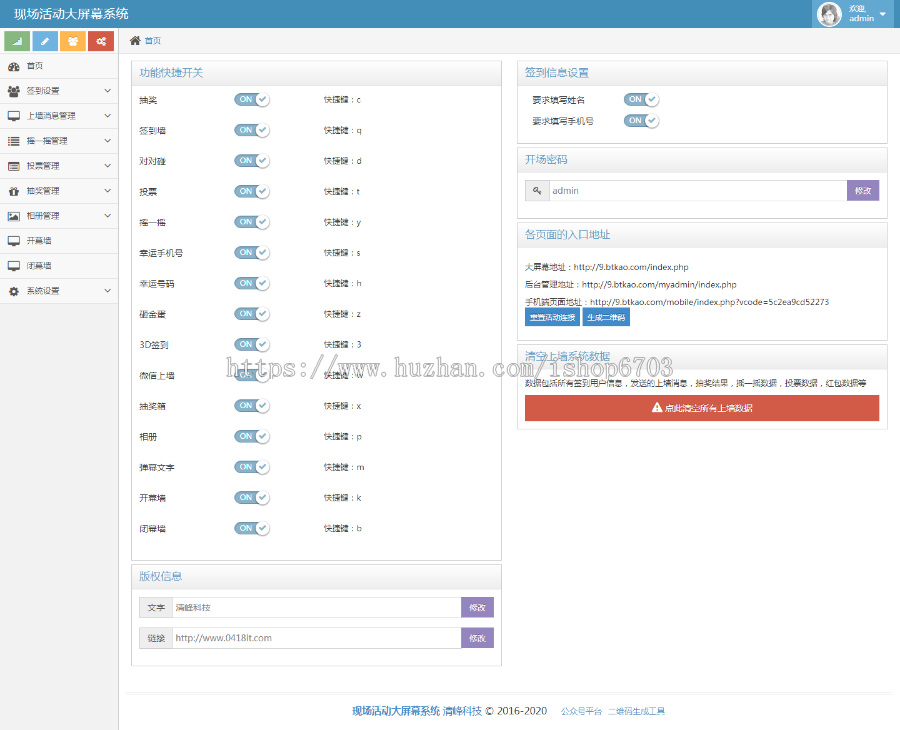The width and height of the screenshot is (900, 730).
Task: Click the orange users shortcut button
Action: [x=73, y=41]
